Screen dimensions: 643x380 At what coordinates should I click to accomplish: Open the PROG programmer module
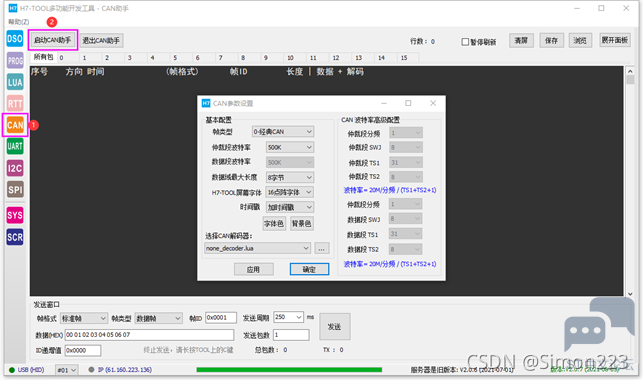15,61
